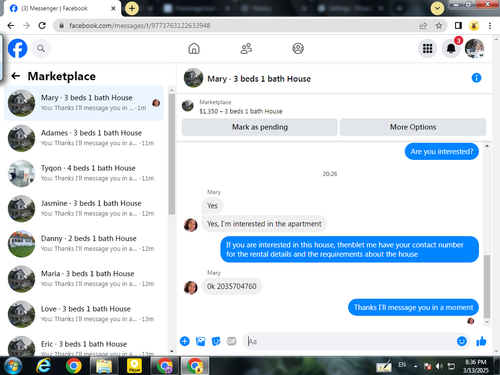Open the Friends icon in top nav
The width and height of the screenshot is (500, 375).
(246, 49)
